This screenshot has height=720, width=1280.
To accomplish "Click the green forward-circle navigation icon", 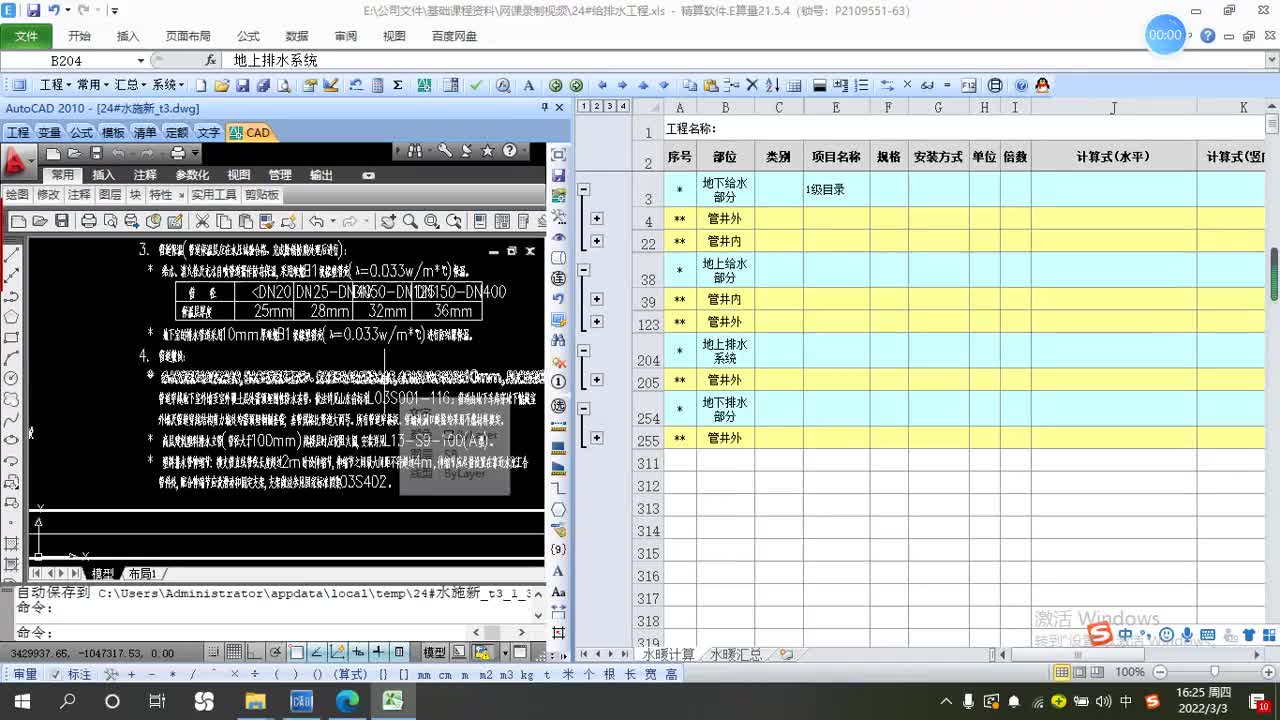I will tap(576, 86).
